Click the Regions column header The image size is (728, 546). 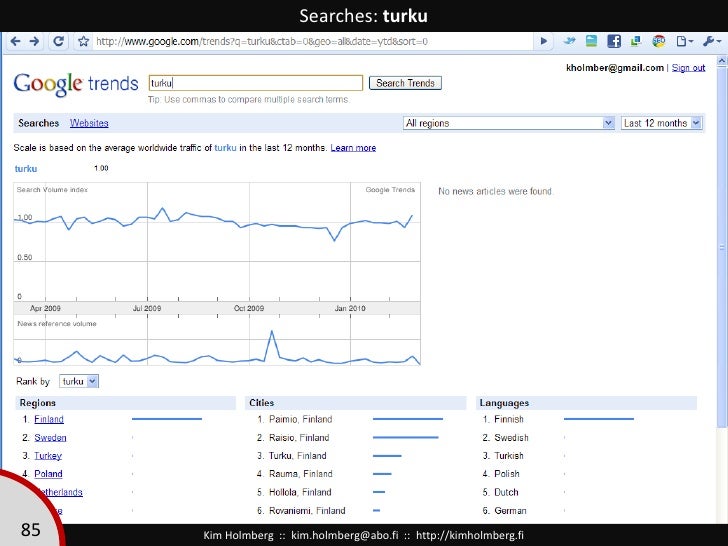125,403
